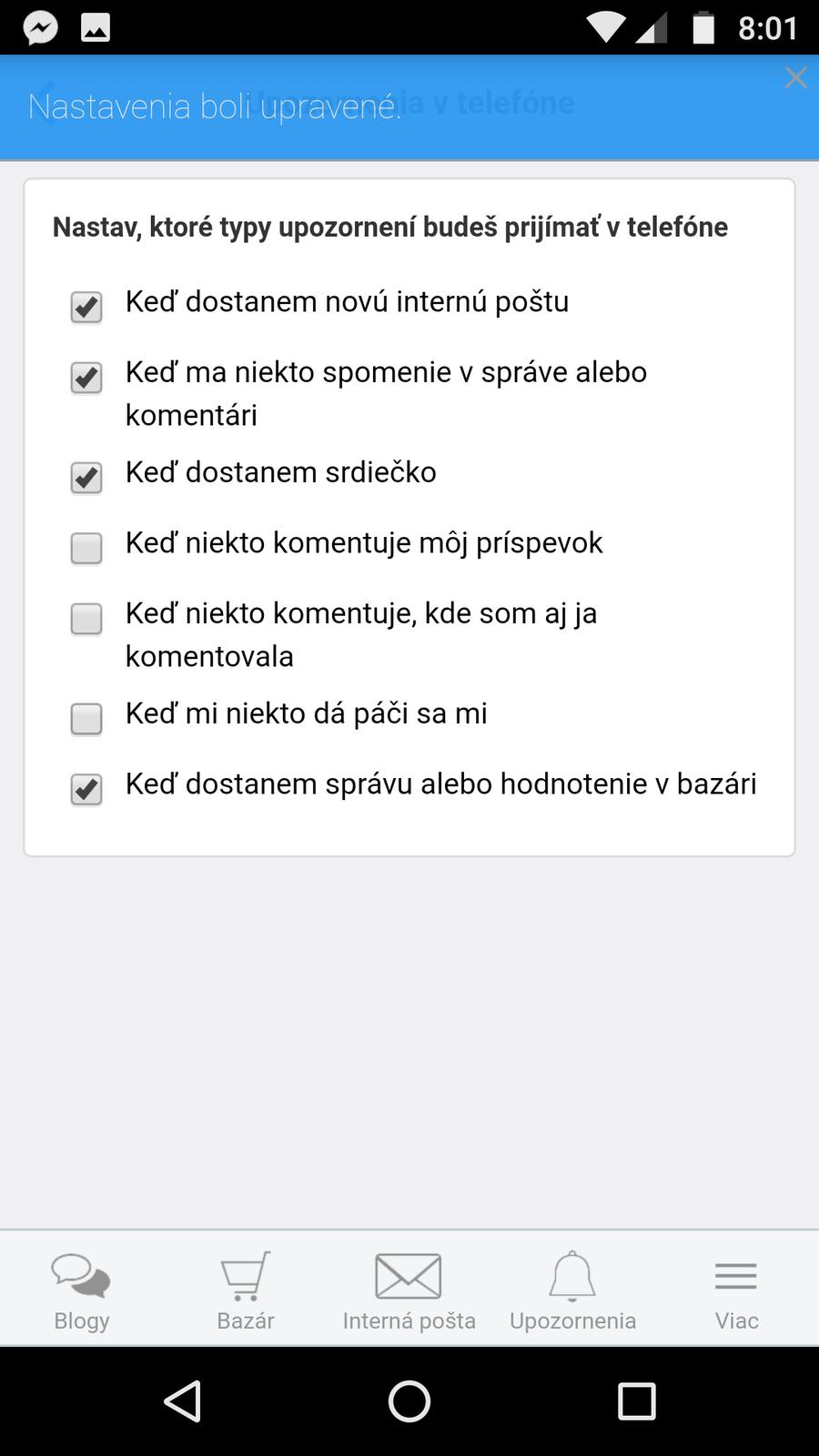
Task: Tap picture notification icon in status bar
Action: [x=96, y=28]
